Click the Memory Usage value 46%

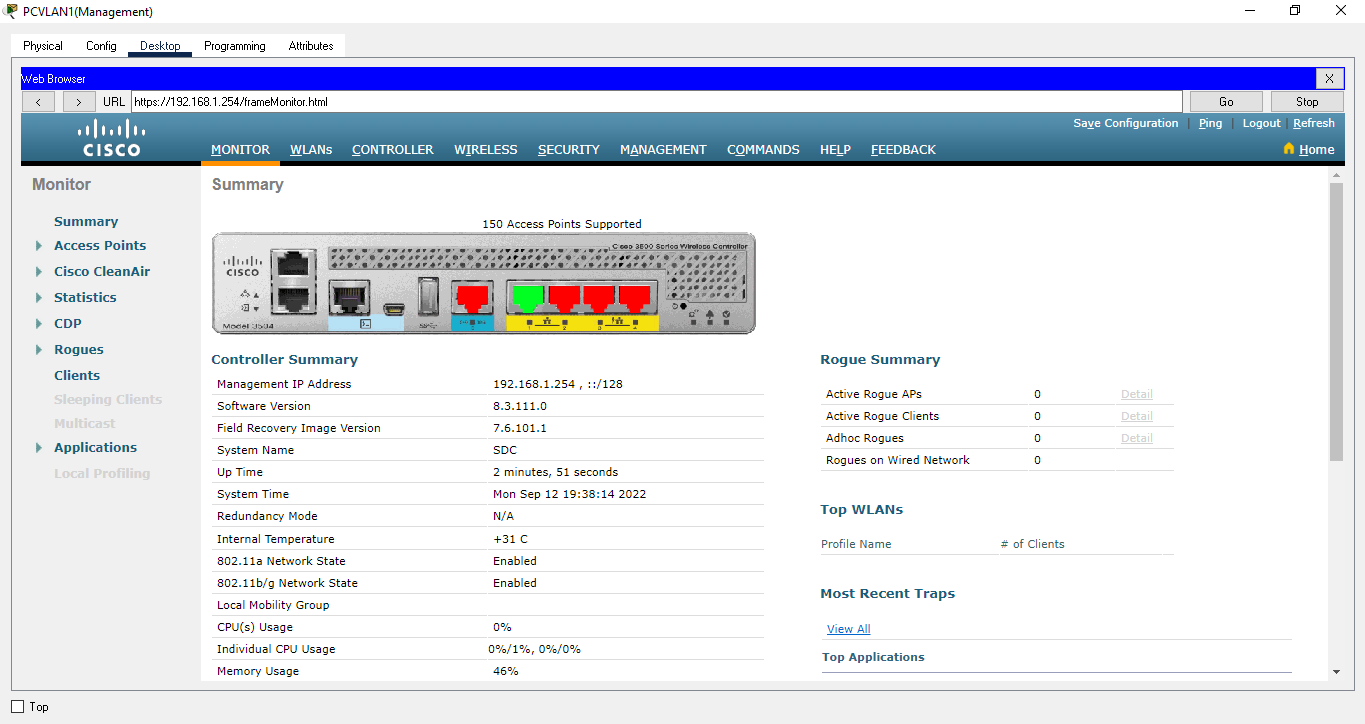click(x=506, y=671)
